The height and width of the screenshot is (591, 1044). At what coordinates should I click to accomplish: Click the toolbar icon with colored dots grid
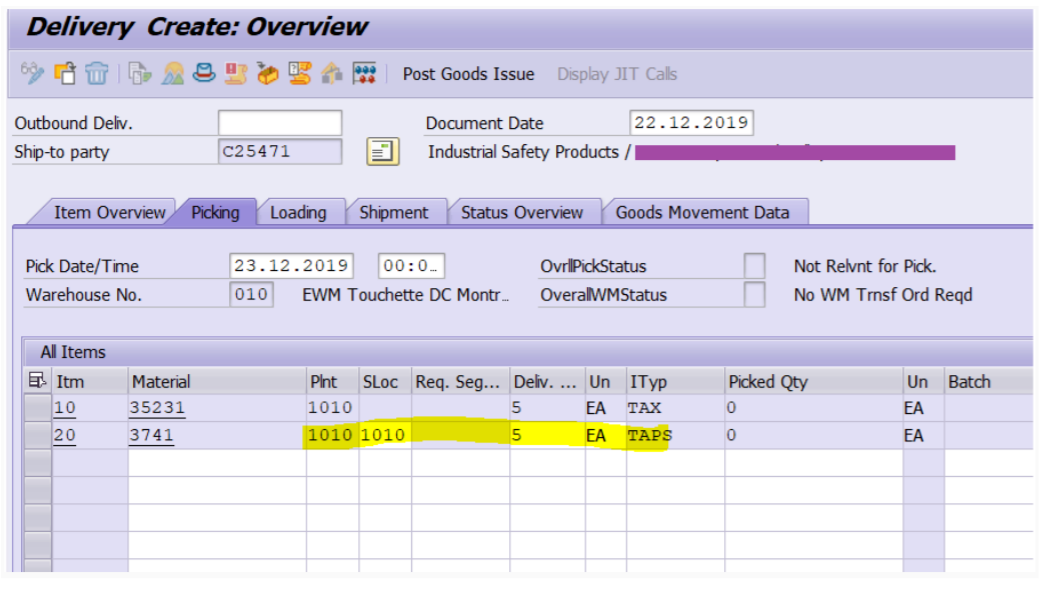pyautogui.click(x=365, y=73)
